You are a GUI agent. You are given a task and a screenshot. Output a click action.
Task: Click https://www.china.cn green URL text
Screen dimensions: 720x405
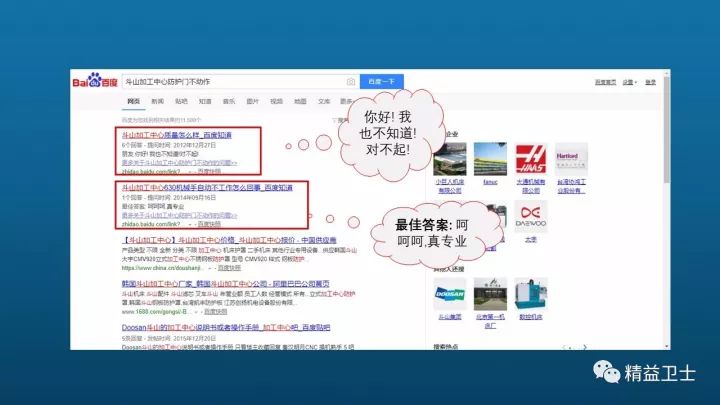click(163, 268)
